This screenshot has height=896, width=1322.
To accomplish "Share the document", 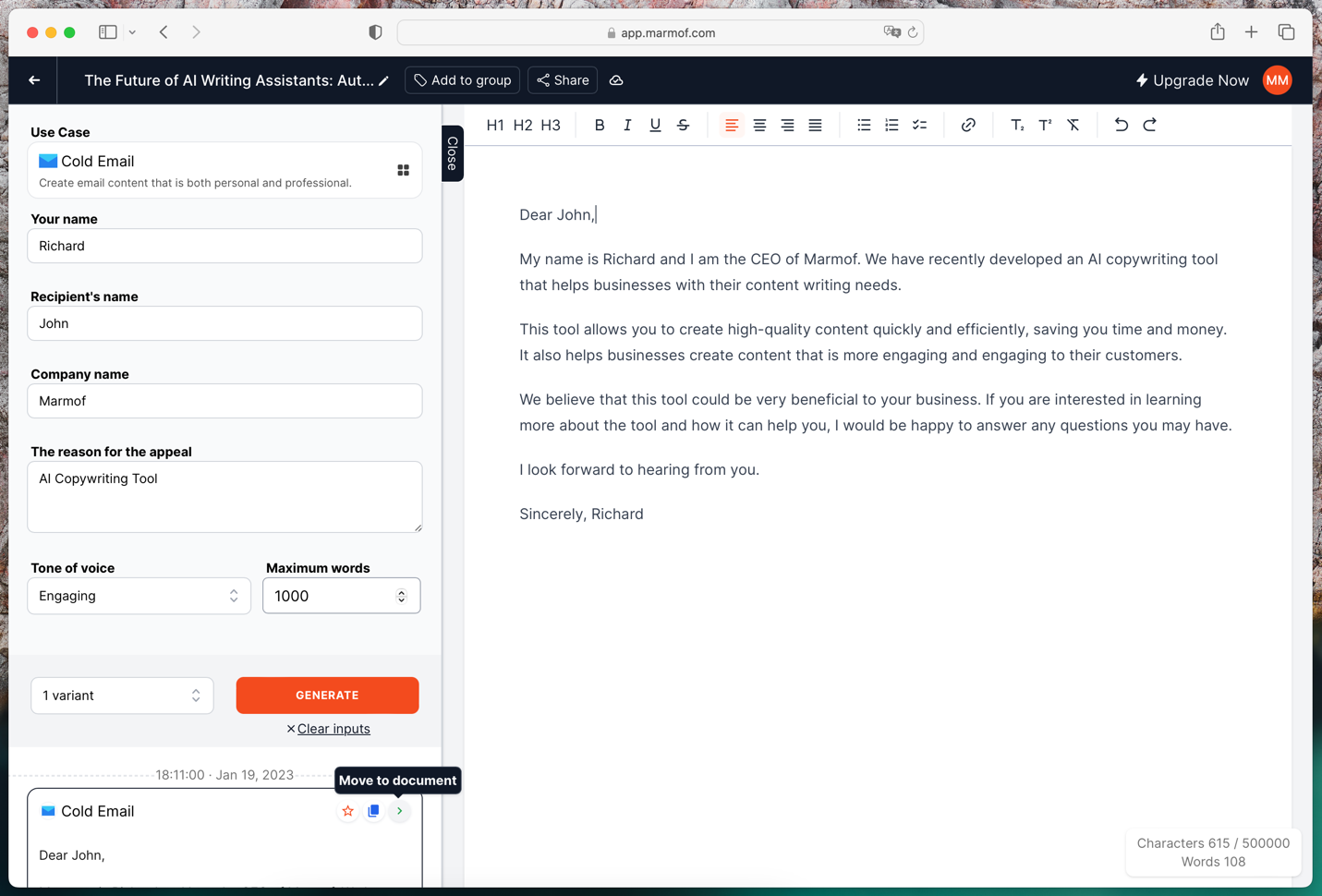I will [563, 80].
